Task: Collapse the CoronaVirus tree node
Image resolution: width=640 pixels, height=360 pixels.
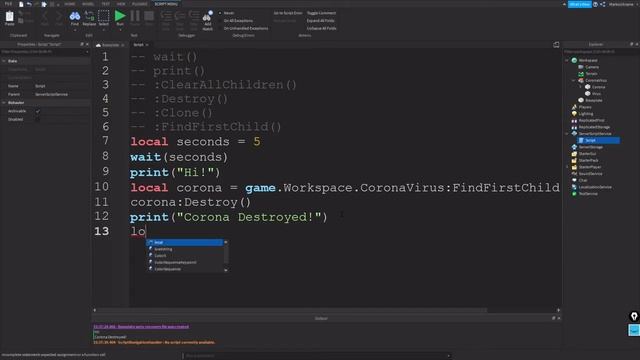Action: (573, 80)
